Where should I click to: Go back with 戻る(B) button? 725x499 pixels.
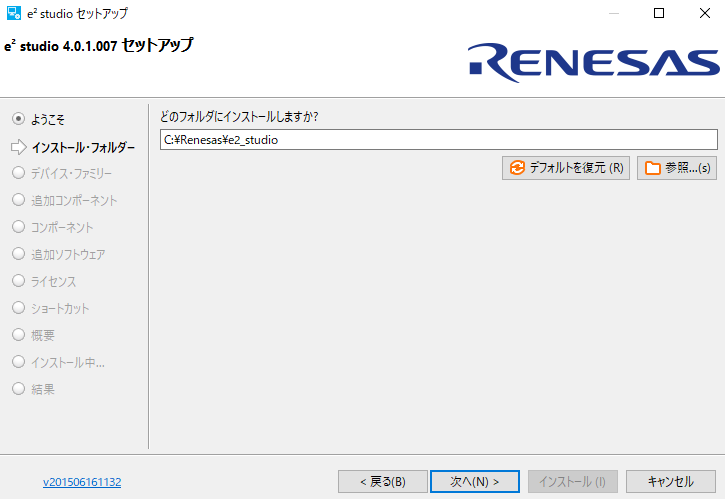pos(381,482)
